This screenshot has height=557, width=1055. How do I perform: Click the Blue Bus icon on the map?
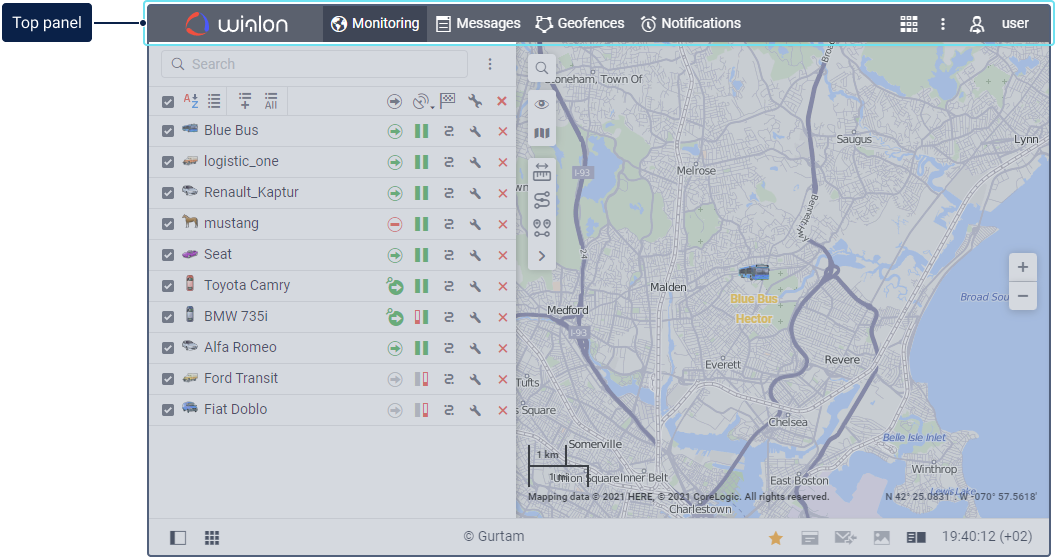tap(754, 272)
